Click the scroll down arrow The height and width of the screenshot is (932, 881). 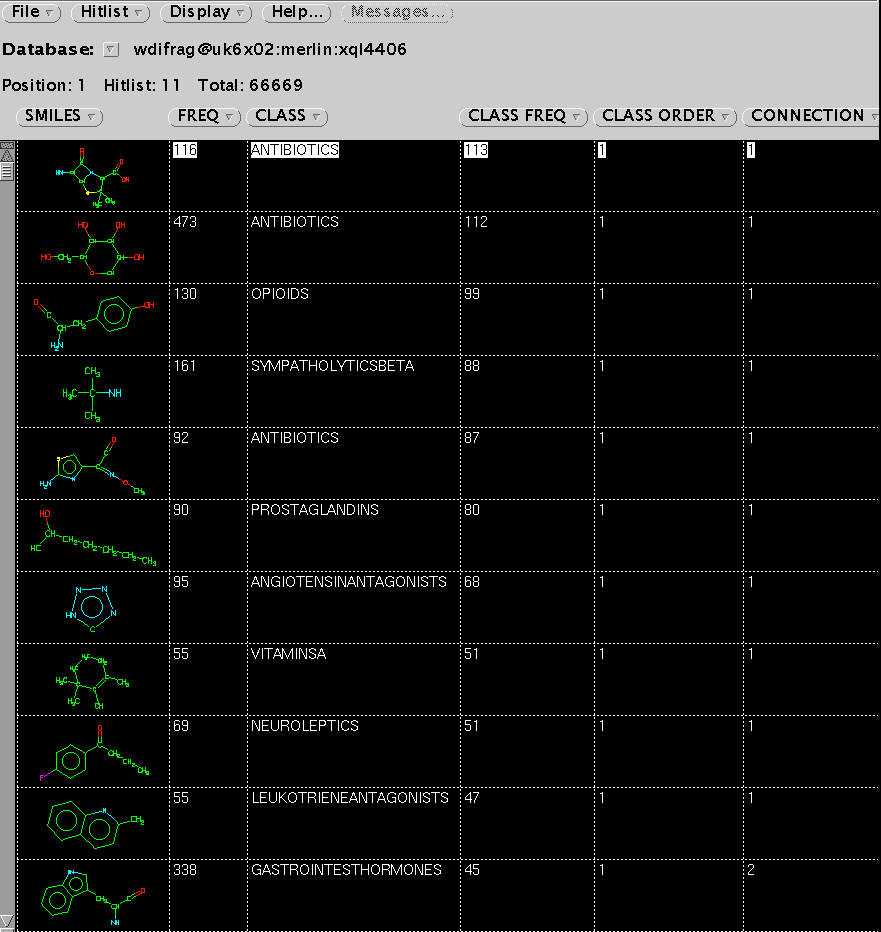7,920
